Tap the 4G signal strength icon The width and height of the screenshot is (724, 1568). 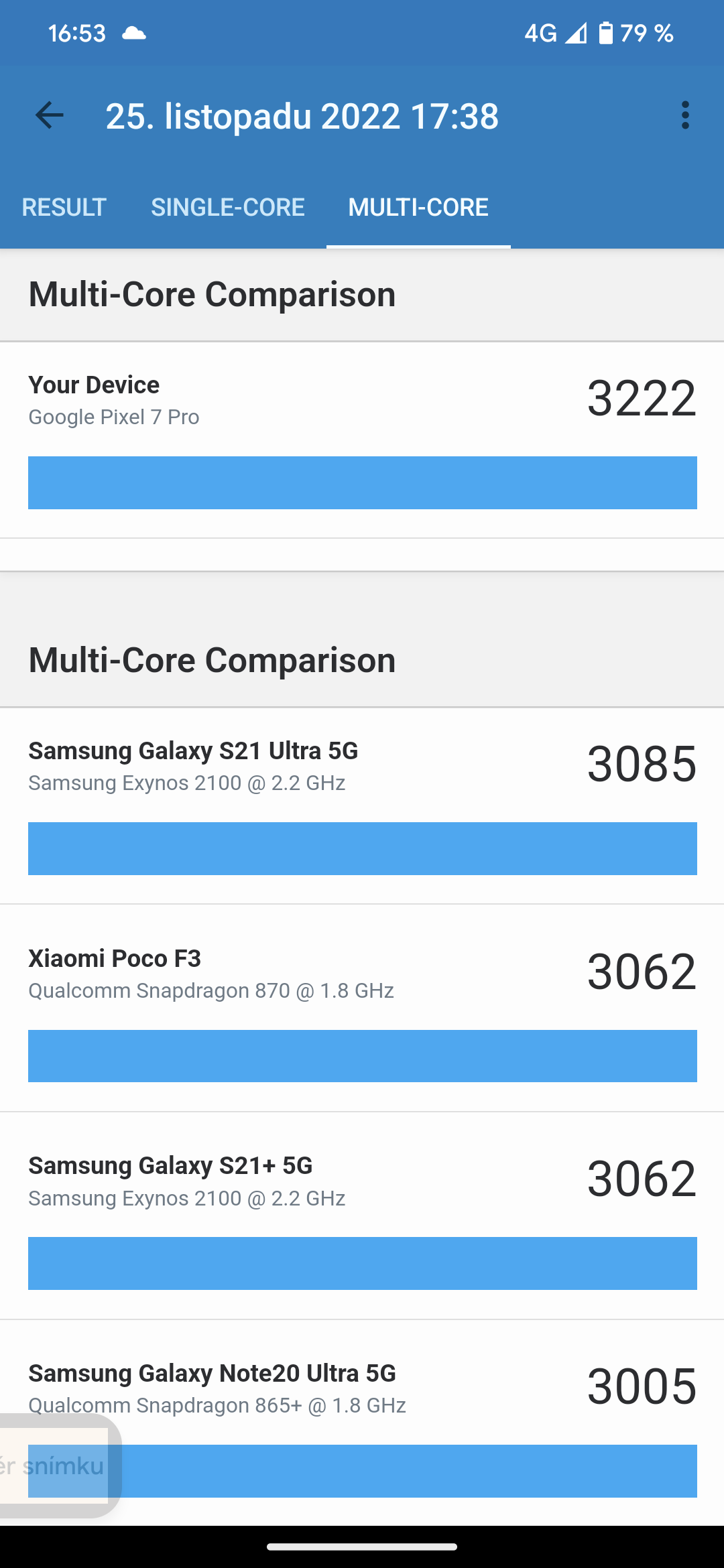point(575,33)
